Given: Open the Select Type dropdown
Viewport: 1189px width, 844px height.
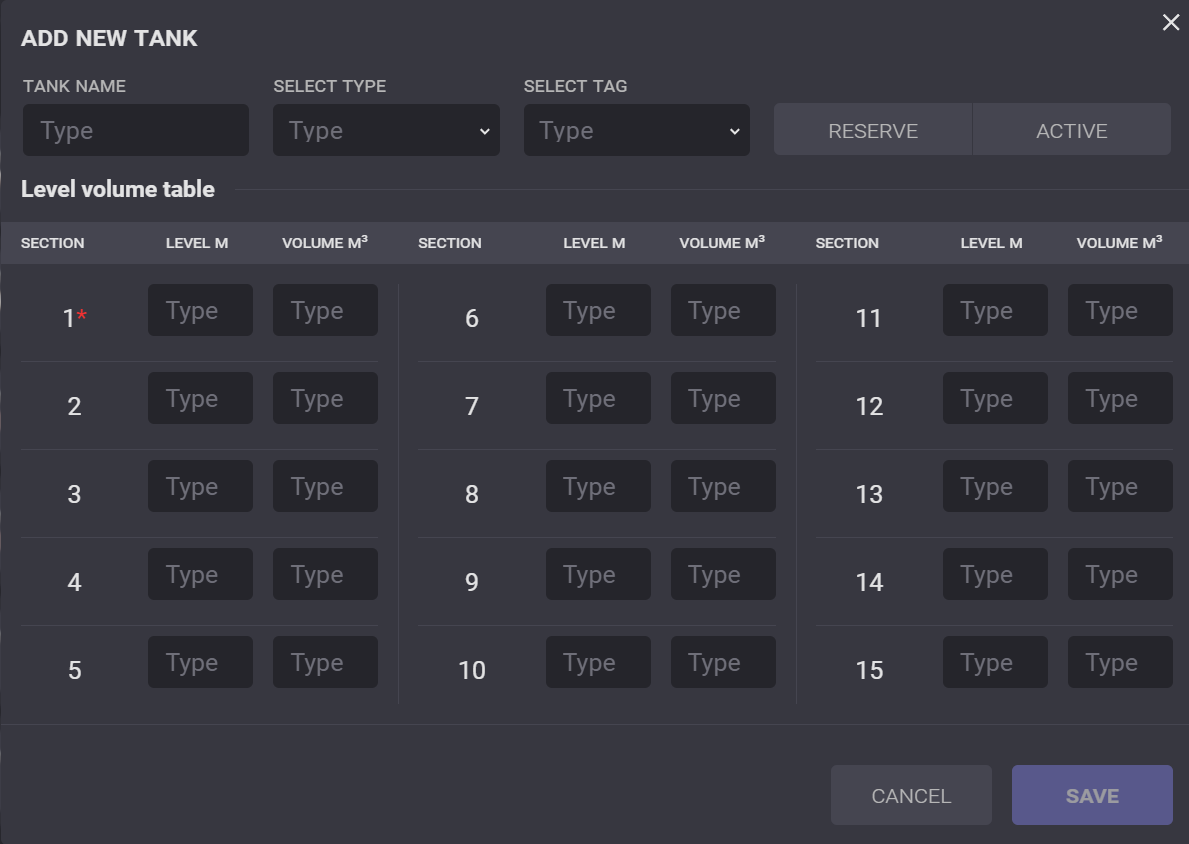Looking at the screenshot, I should [x=386, y=130].
